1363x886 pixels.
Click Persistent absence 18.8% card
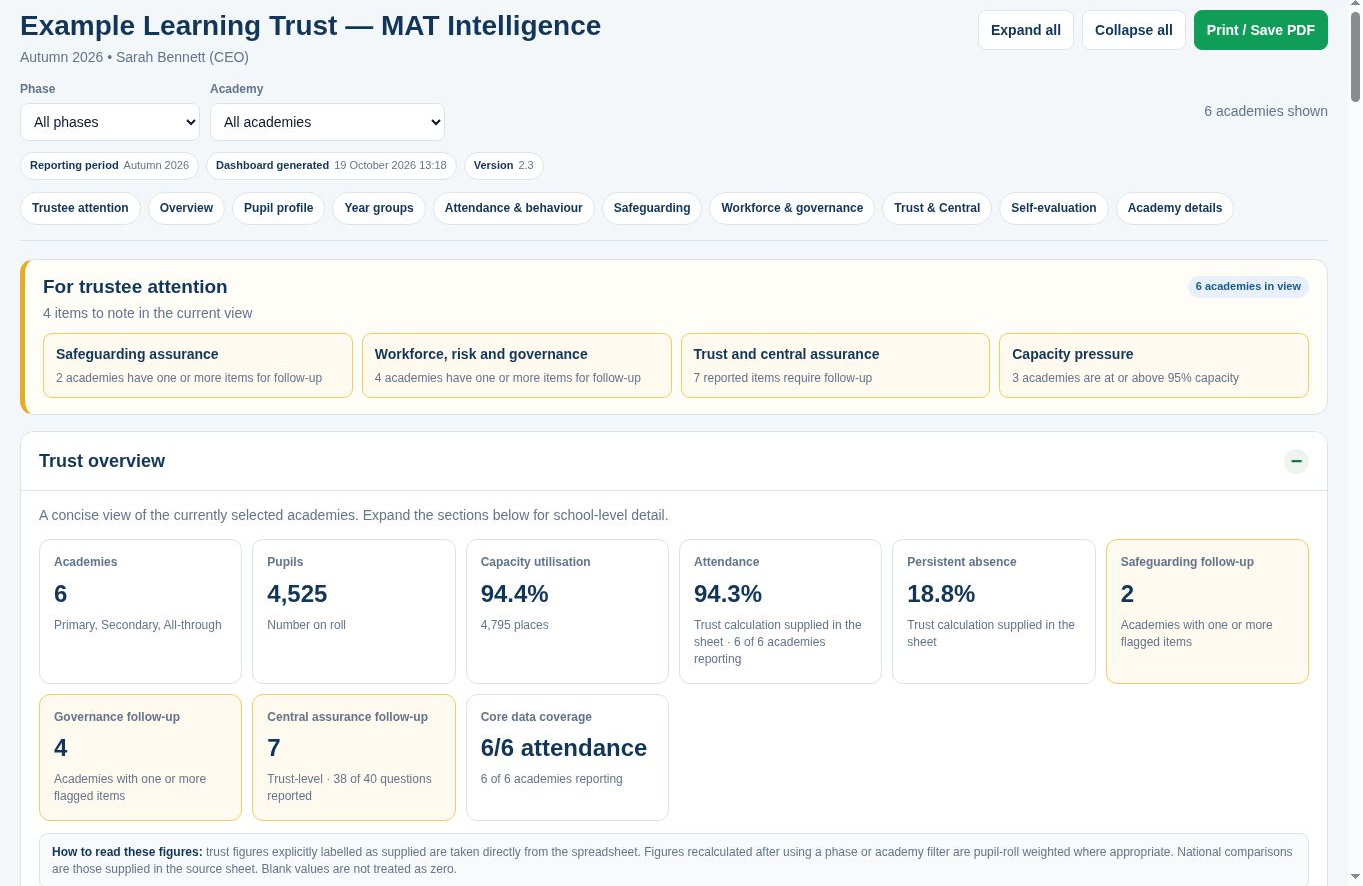[994, 611]
